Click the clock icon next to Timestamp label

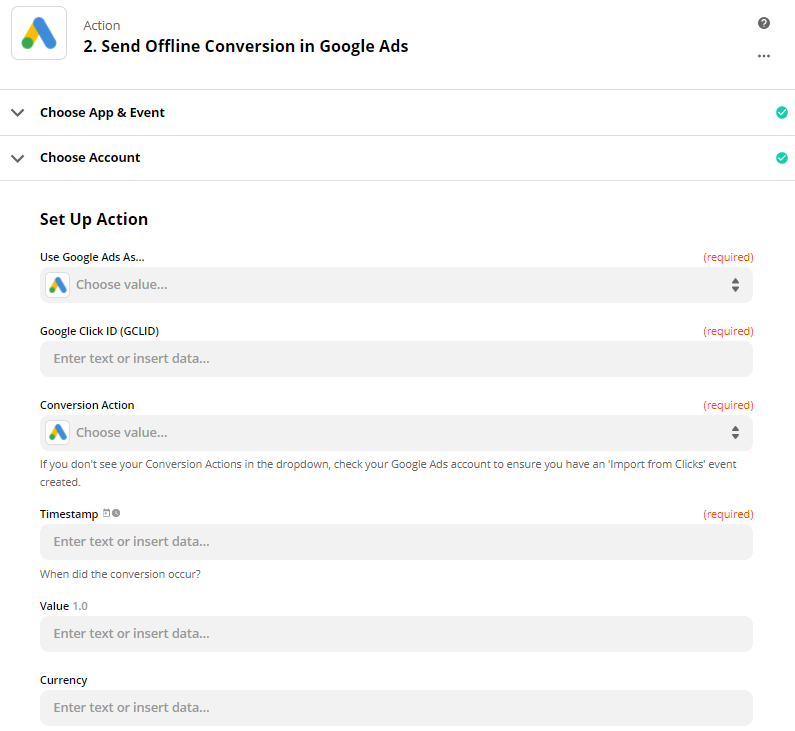116,513
